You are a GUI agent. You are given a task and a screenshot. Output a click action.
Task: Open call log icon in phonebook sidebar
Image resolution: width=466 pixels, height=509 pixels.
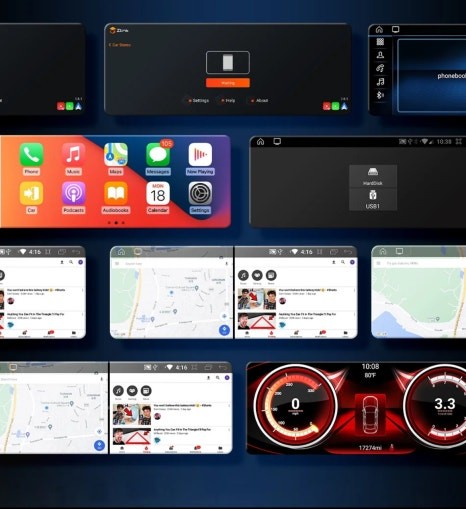380,68
